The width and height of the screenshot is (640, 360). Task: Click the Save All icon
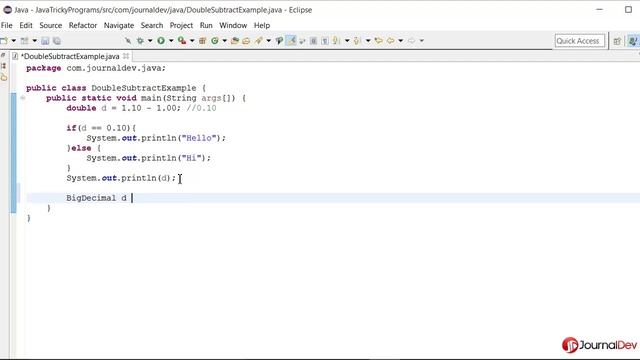57,41
